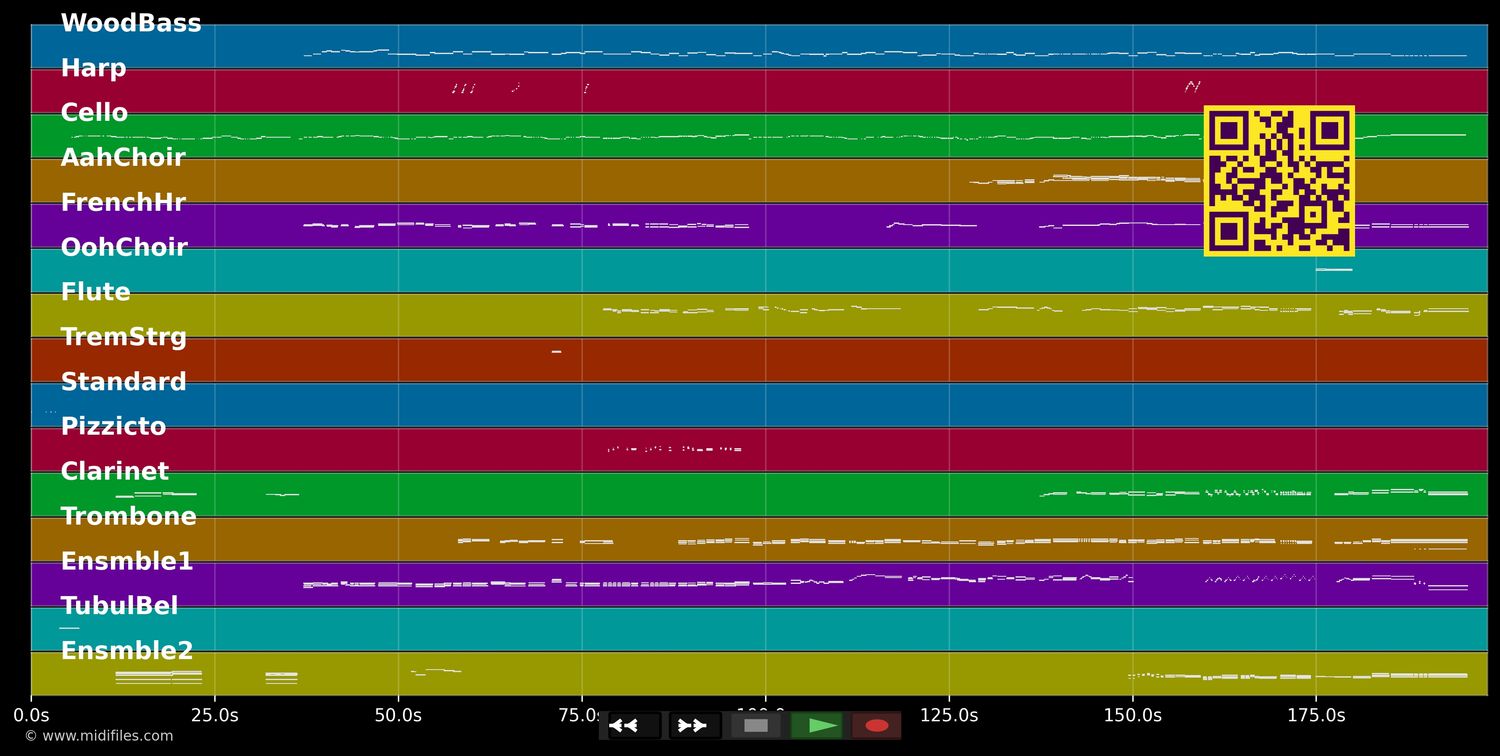1500x756 pixels.
Task: Select the Pizzicto track label
Action: point(113,427)
